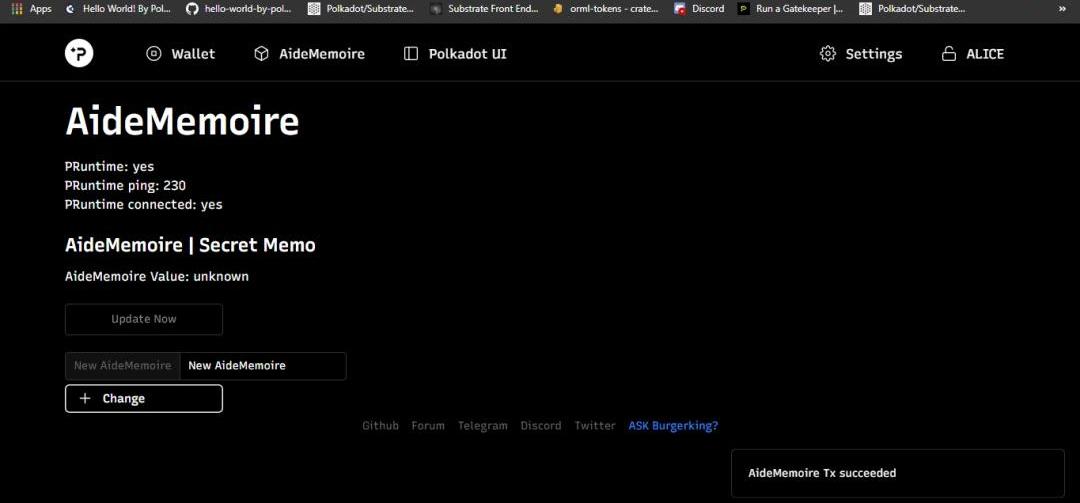Open Hello World! By Pol bookmark

(117, 9)
